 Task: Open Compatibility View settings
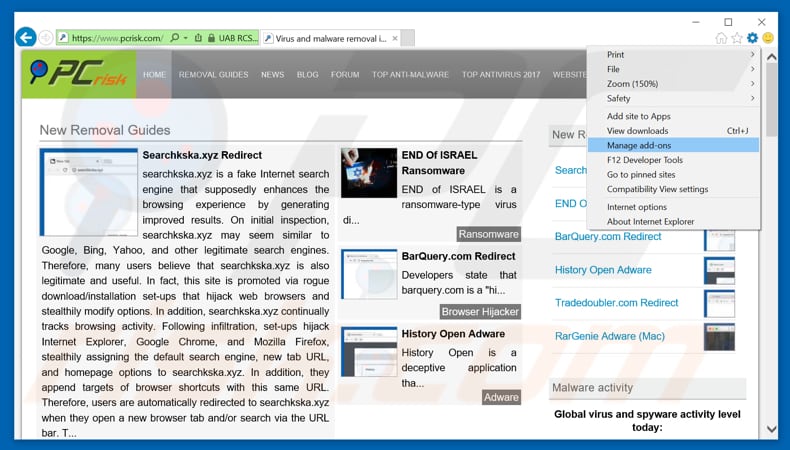point(674,189)
